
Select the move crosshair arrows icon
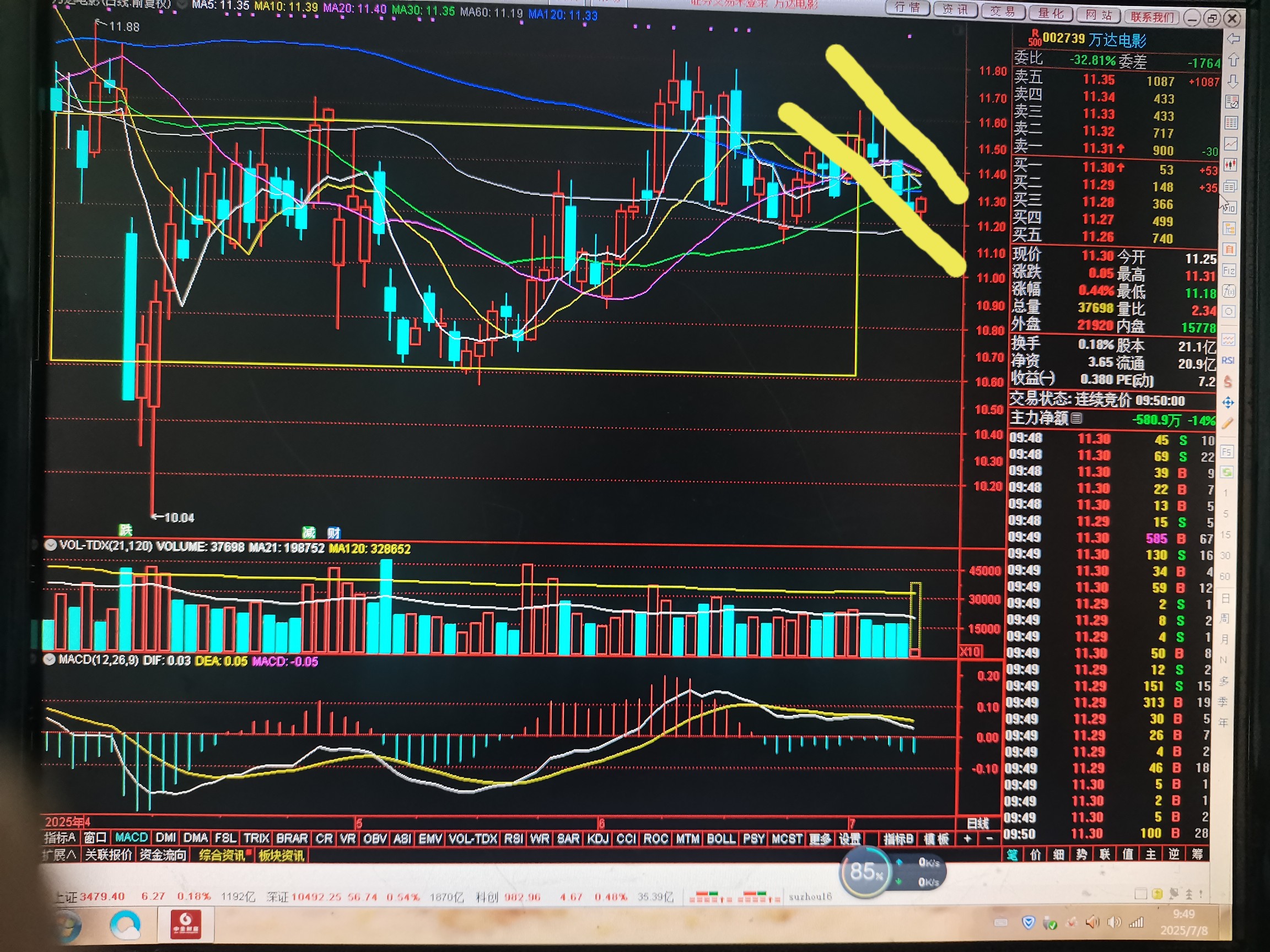[x=1228, y=403]
